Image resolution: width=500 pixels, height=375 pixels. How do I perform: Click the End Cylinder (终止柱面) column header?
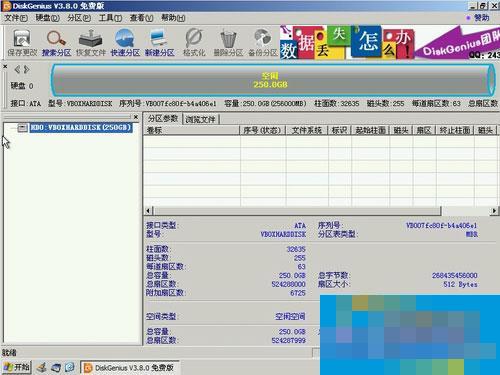pos(455,130)
